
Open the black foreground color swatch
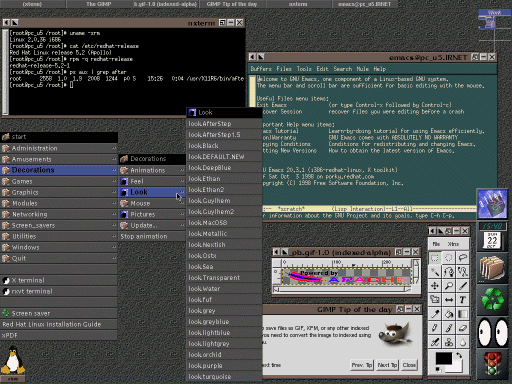coord(444,359)
